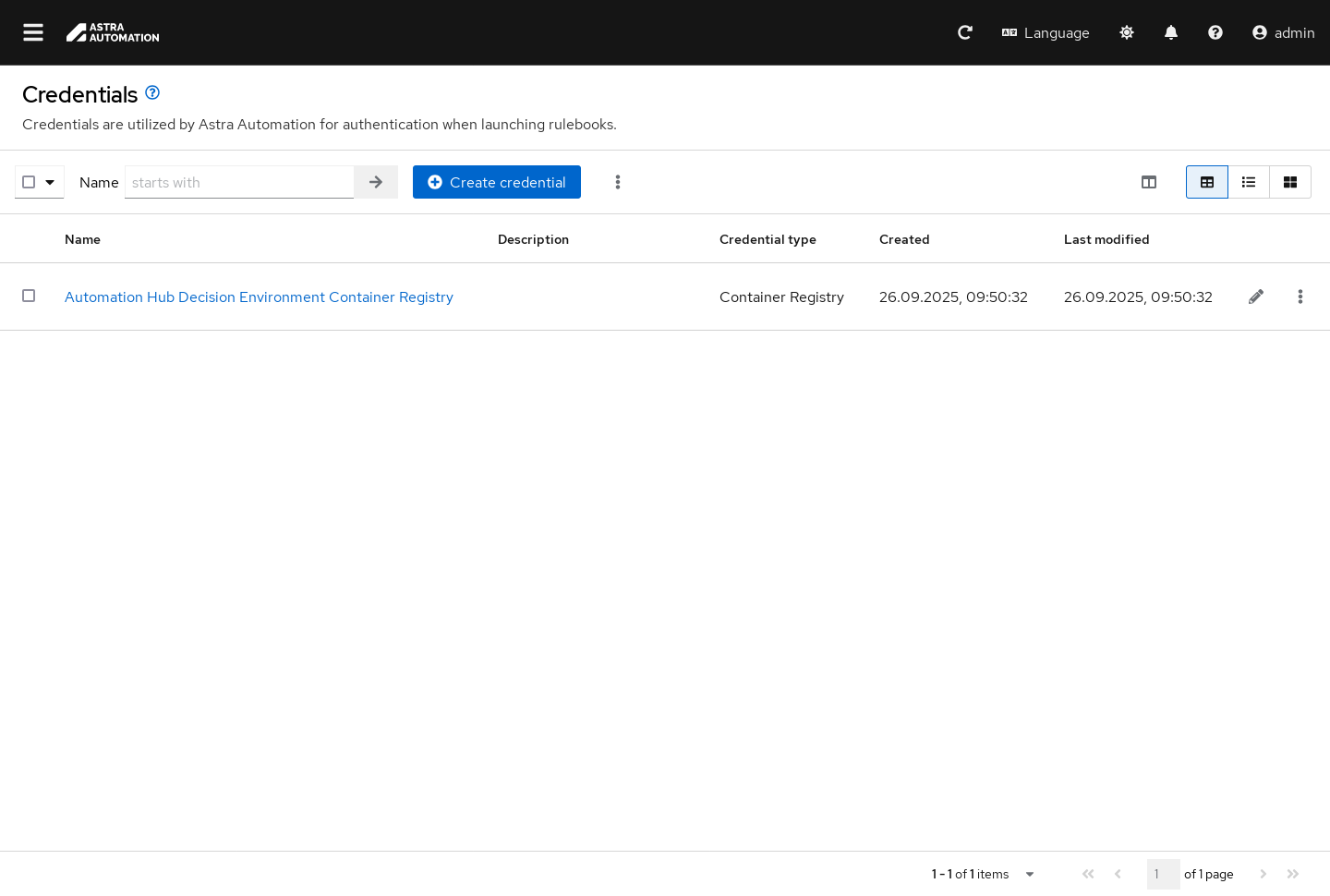
Task: Open the manage columns icon
Action: pos(1149,182)
